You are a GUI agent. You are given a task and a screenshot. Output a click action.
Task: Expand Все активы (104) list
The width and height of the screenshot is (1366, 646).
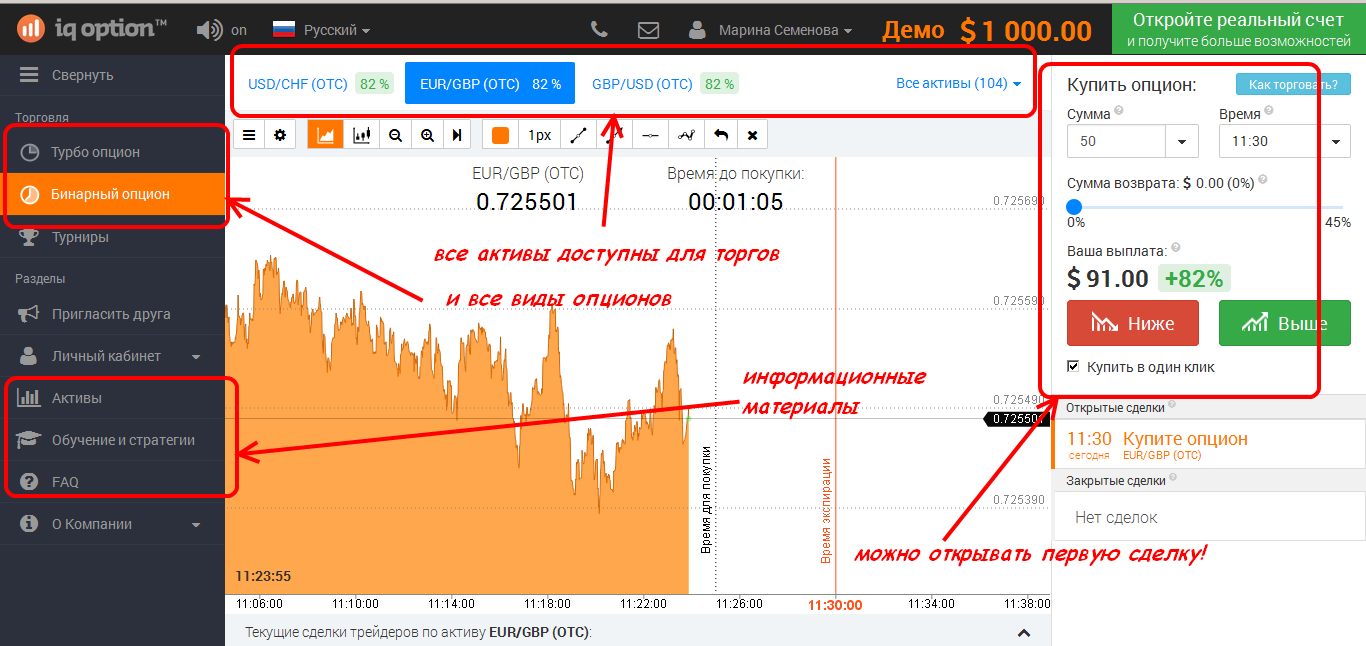[x=958, y=83]
